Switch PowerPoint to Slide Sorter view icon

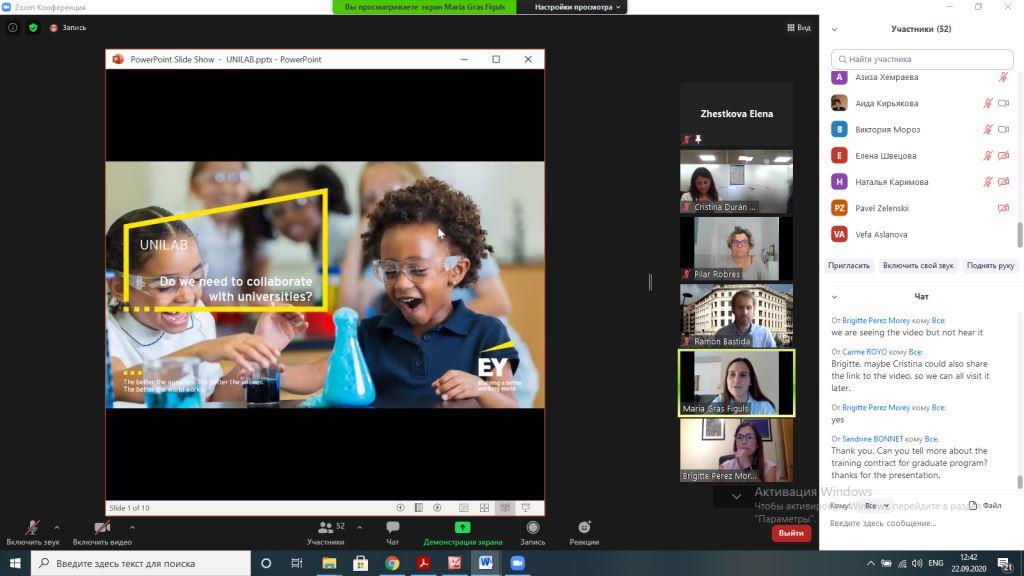click(485, 507)
